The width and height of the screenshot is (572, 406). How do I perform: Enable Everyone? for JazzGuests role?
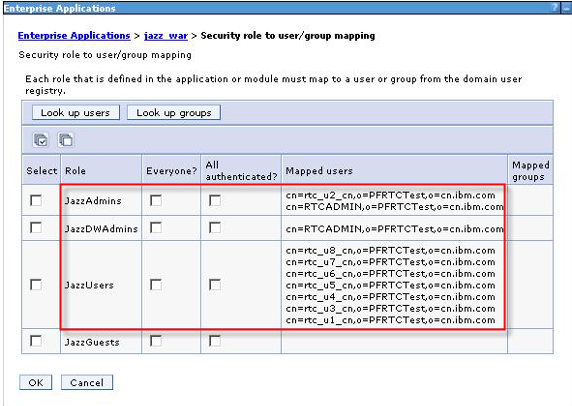click(156, 341)
